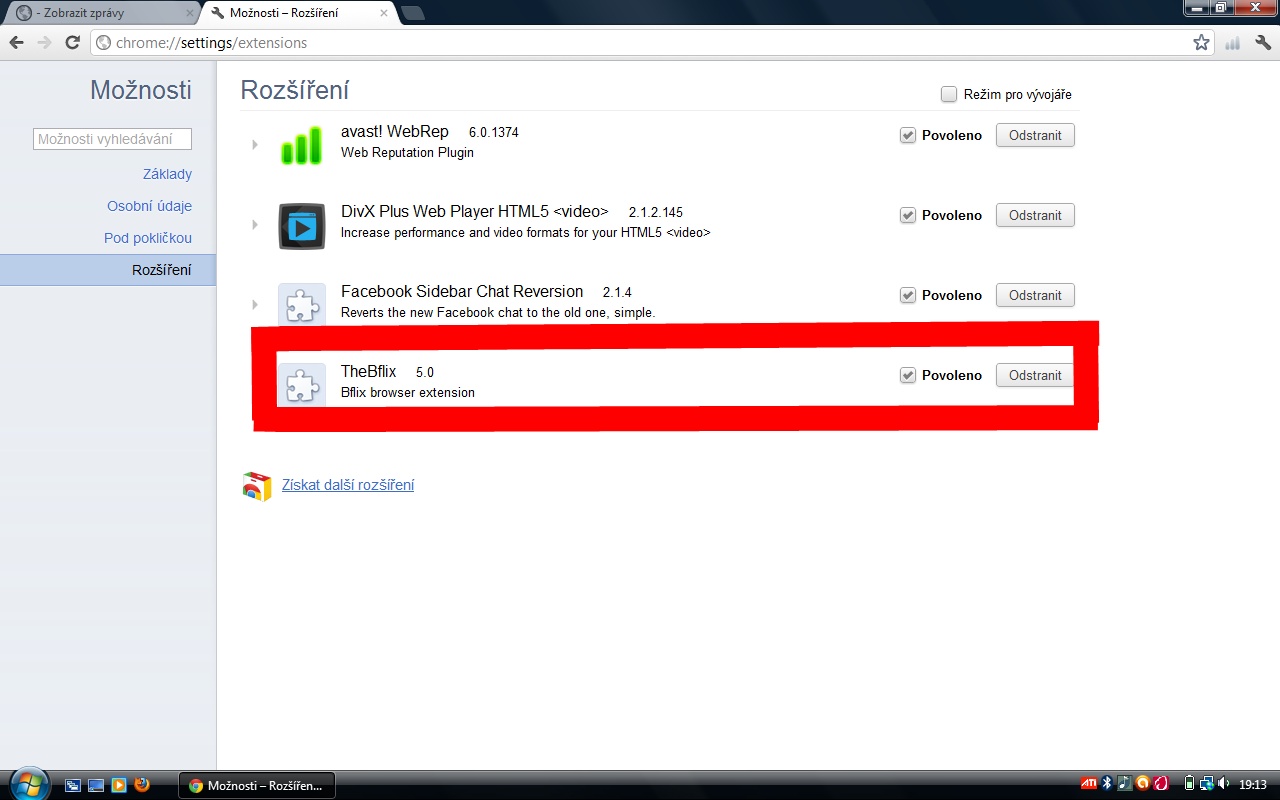This screenshot has height=800, width=1280.
Task: Go back using the browser back arrow
Action: click(16, 43)
